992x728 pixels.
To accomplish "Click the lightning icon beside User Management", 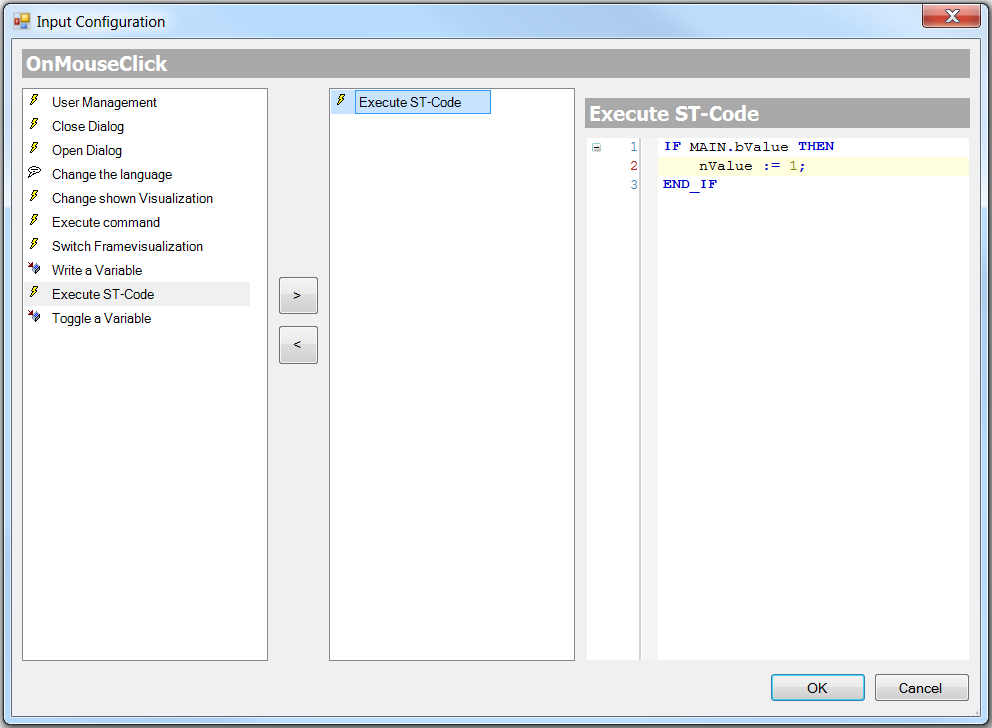I will [34, 100].
